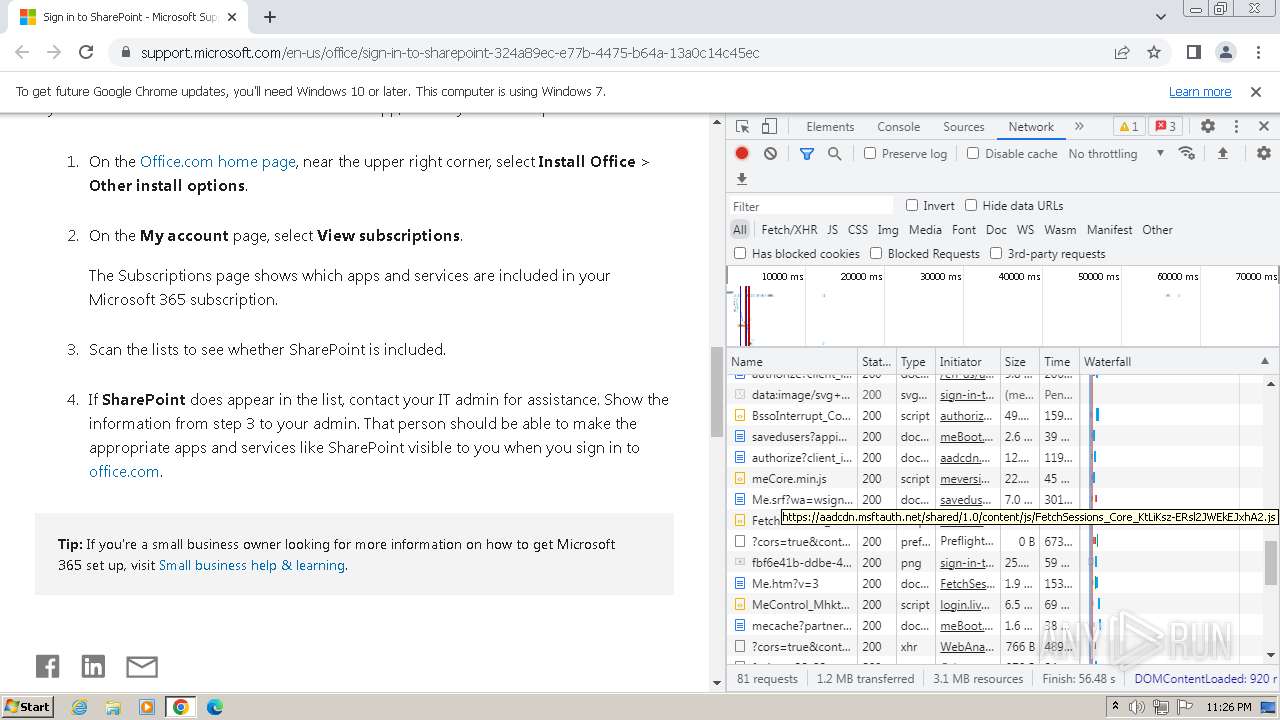Open Chrome main three-dot menu
The height and width of the screenshot is (720, 1280).
point(1257,52)
